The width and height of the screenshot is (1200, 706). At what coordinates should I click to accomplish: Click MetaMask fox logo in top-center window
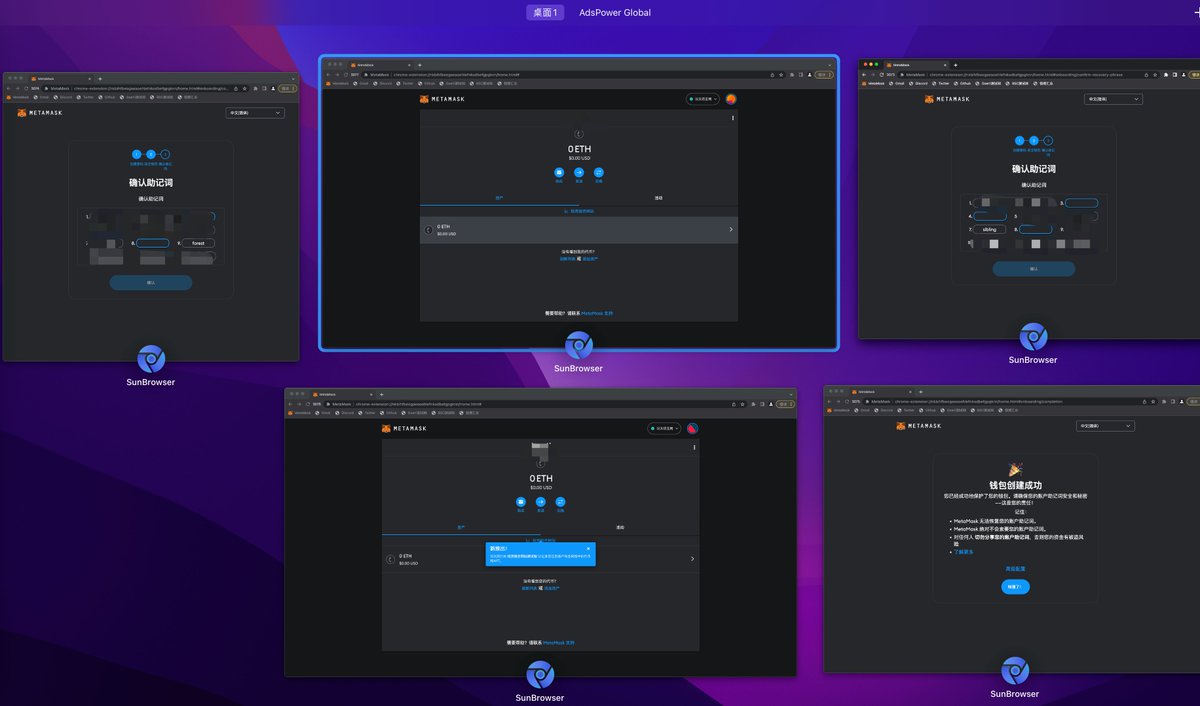423,99
